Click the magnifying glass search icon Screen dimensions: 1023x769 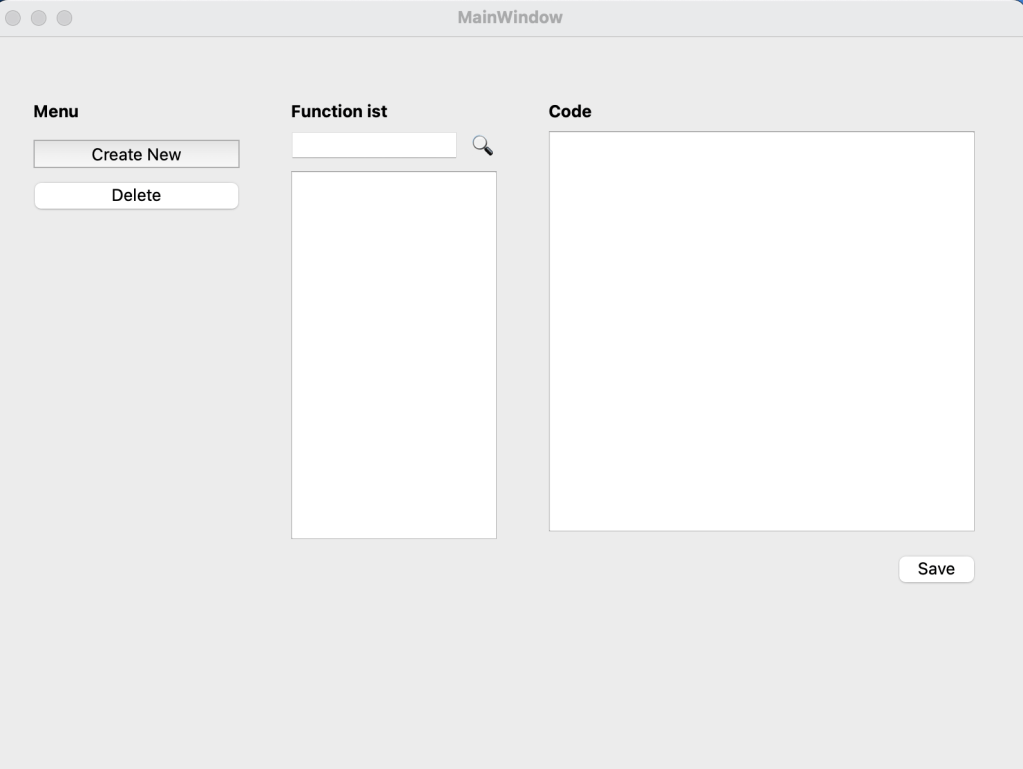tap(482, 146)
